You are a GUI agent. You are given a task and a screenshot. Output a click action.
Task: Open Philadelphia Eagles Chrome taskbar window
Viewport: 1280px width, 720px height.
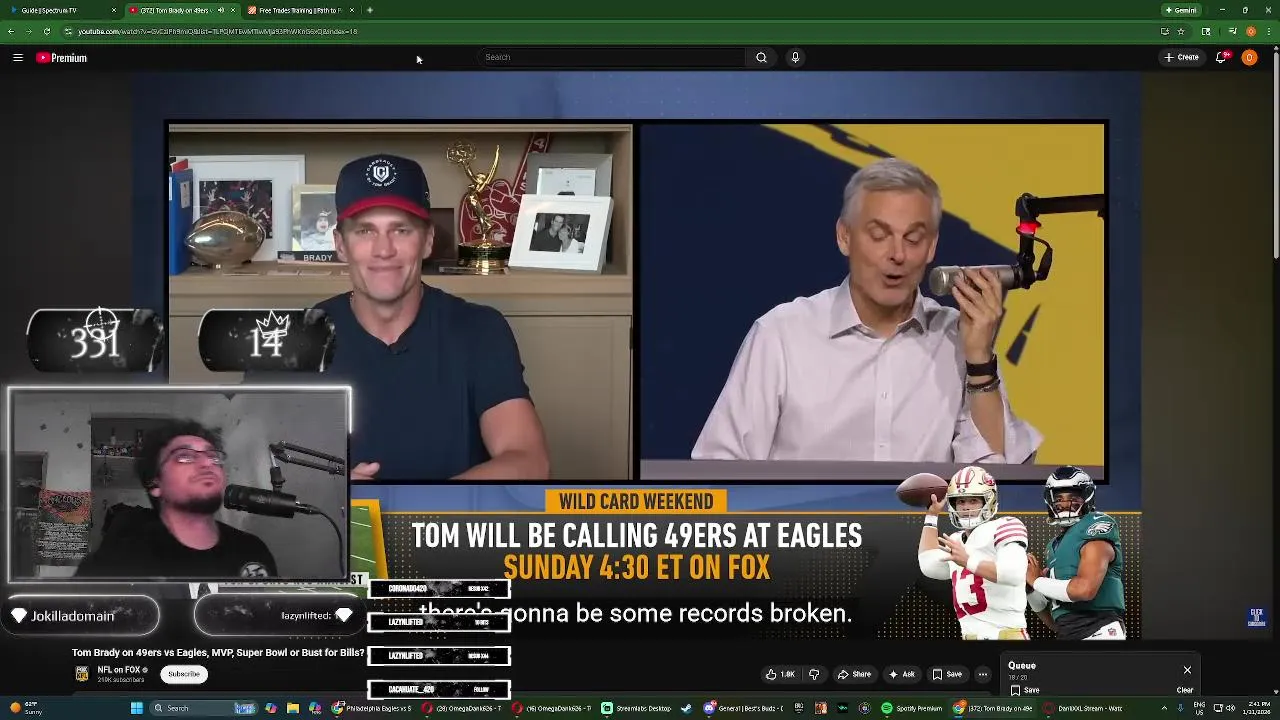point(372,708)
